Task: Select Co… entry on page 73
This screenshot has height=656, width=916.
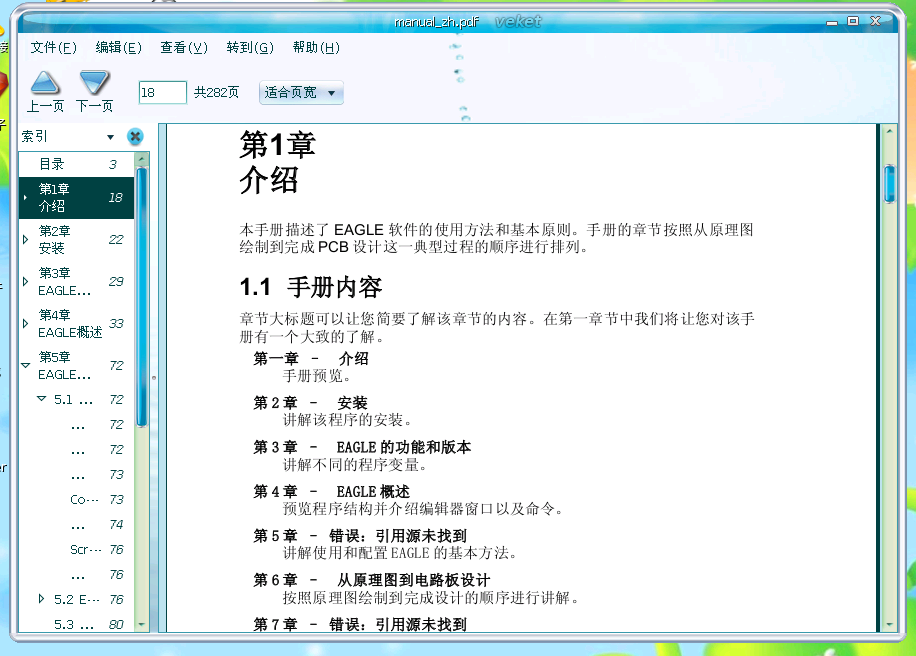Action: coord(77,499)
